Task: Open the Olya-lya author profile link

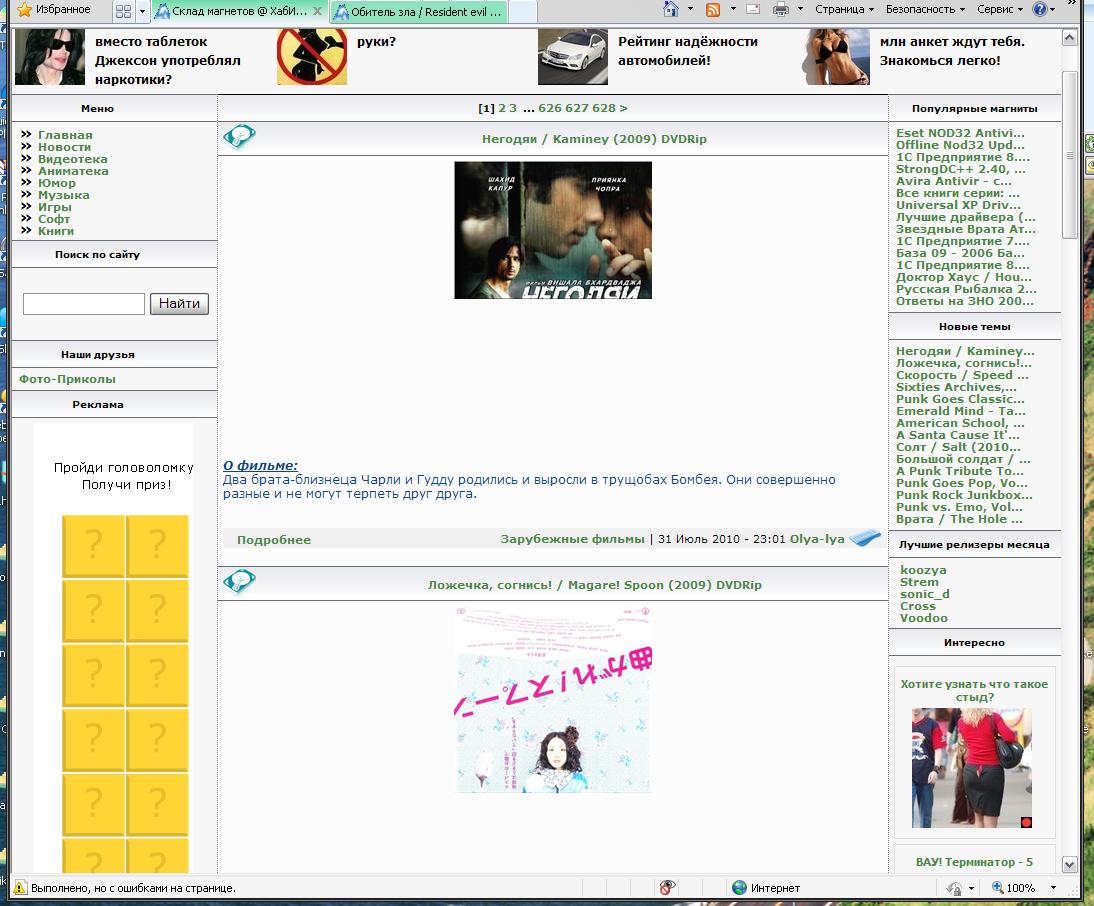Action: tap(817, 539)
